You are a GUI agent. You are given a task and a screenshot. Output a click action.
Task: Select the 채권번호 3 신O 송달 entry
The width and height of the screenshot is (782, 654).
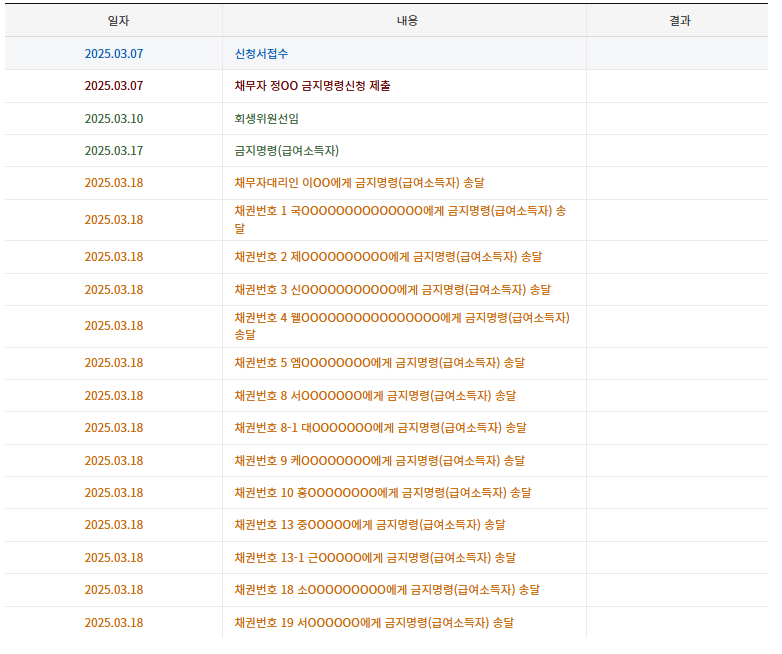[x=392, y=290]
